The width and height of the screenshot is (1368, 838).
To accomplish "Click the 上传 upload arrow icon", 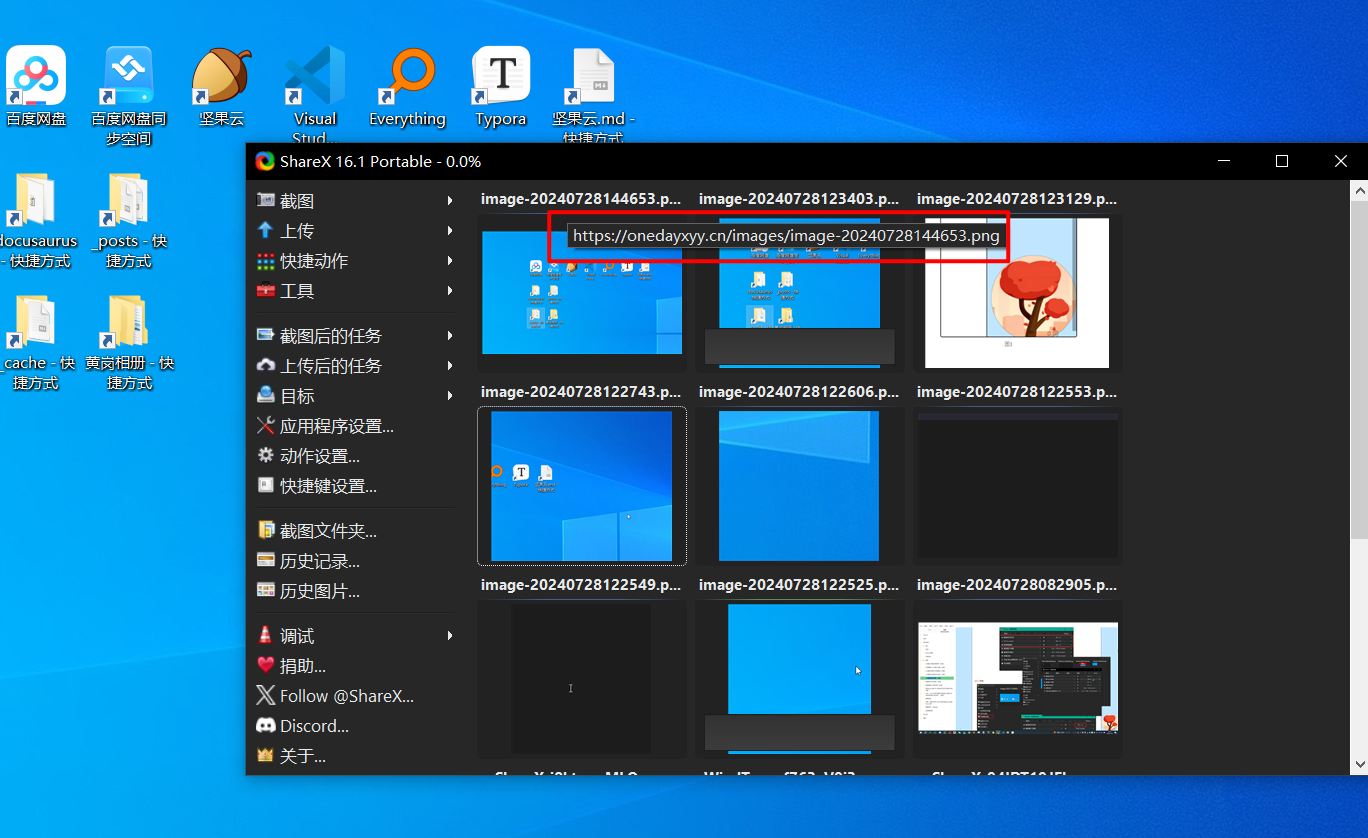I will 265,230.
